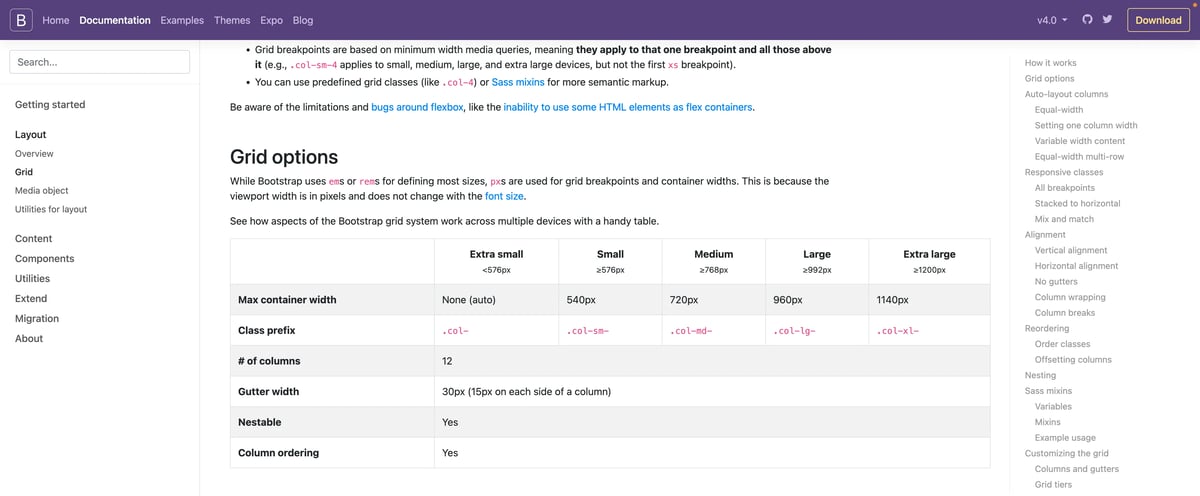The width and height of the screenshot is (1200, 496).
Task: Go to Offsetting columns entry
Action: [1073, 359]
